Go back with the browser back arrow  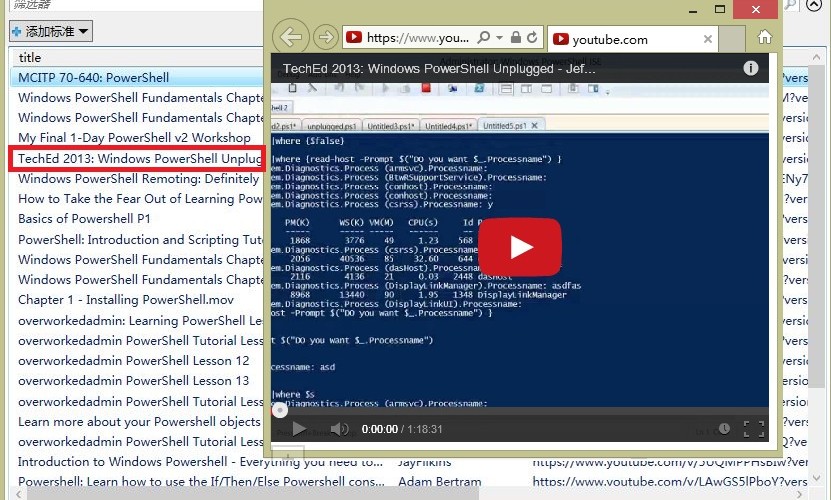(290, 38)
